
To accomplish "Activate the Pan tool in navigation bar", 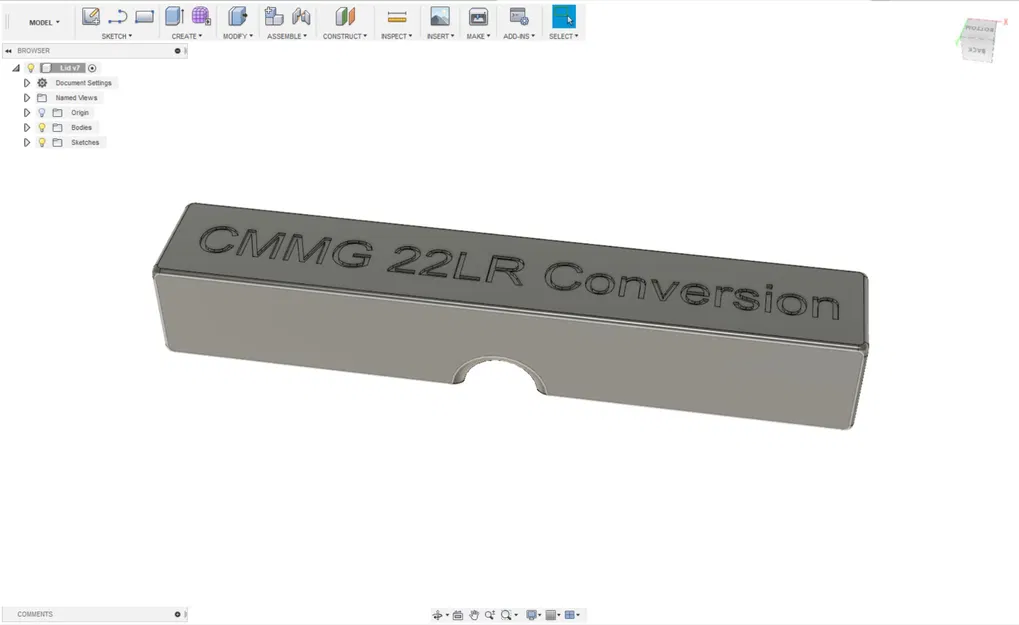I will click(474, 614).
